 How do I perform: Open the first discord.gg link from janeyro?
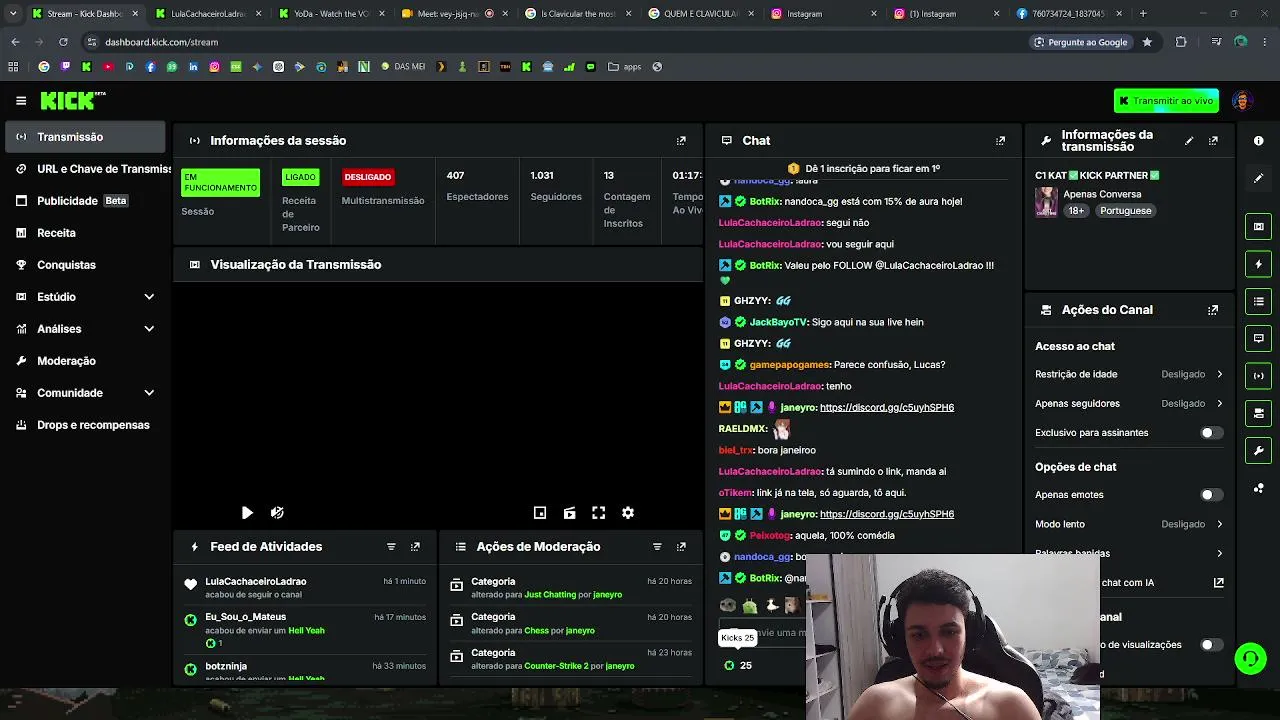(x=887, y=408)
